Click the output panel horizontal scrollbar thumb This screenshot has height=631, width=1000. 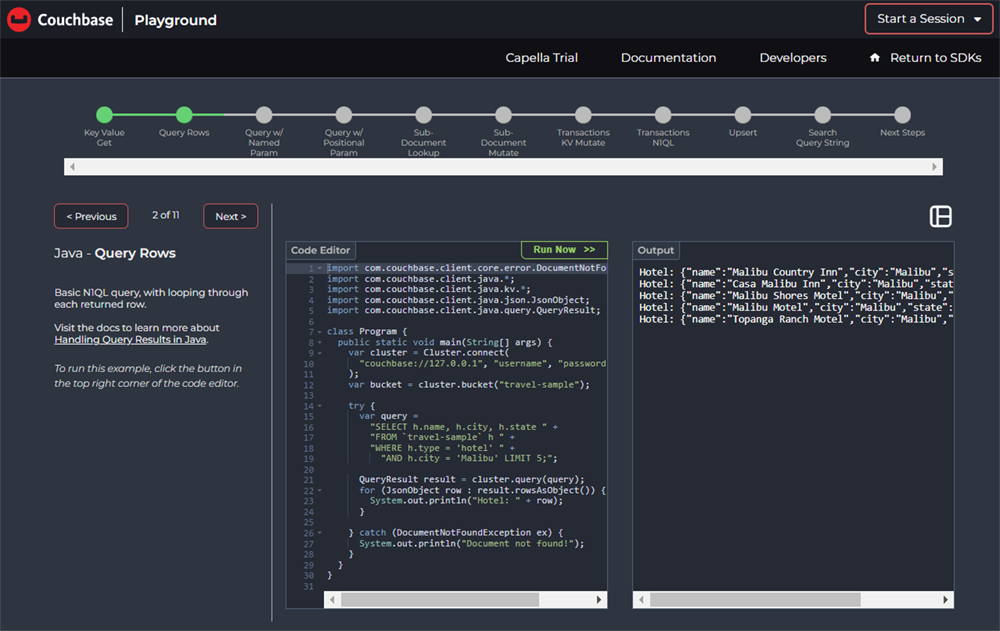(x=755, y=600)
